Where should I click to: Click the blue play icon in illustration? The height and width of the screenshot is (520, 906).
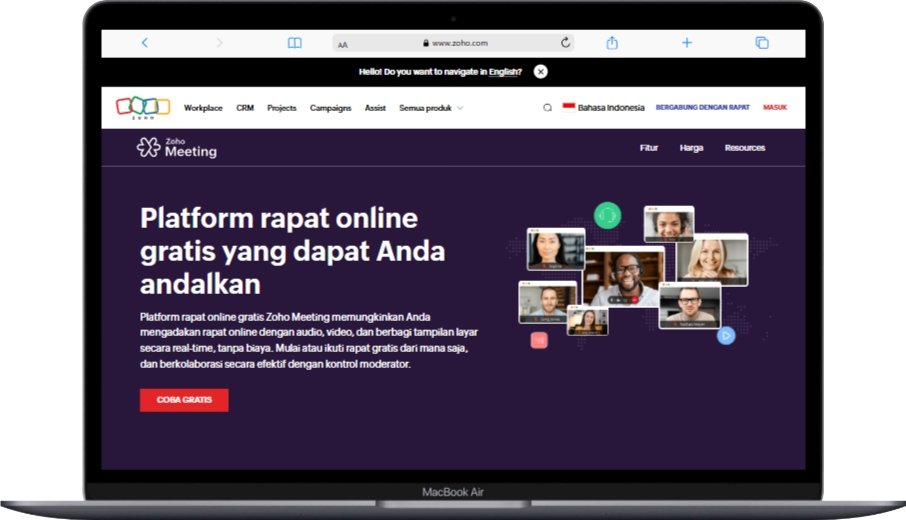726,336
